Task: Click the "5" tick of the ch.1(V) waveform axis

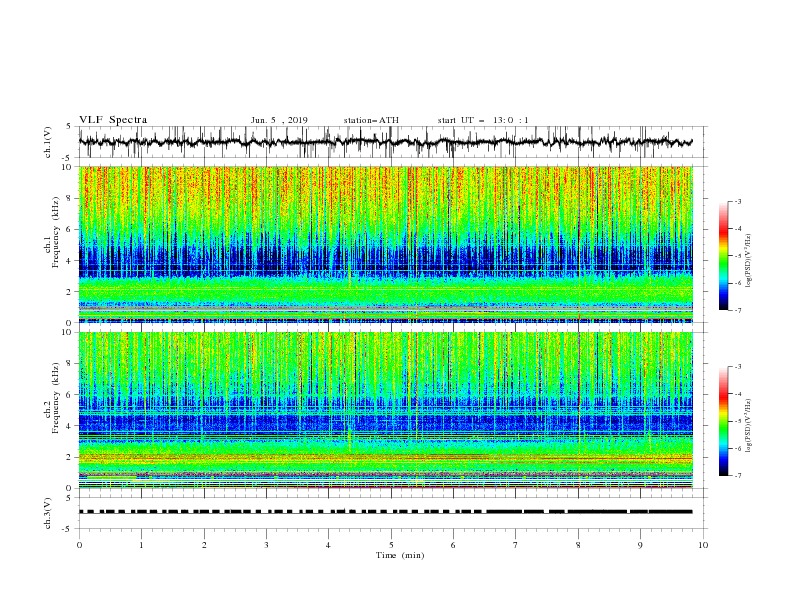Action: pyautogui.click(x=69, y=126)
